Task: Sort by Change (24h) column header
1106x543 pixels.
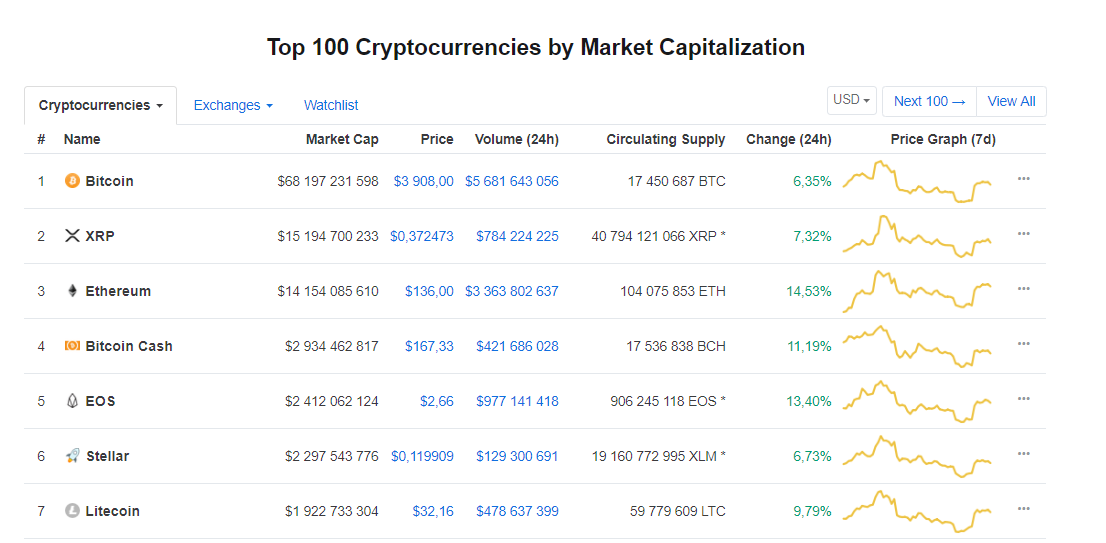Action: (x=788, y=139)
